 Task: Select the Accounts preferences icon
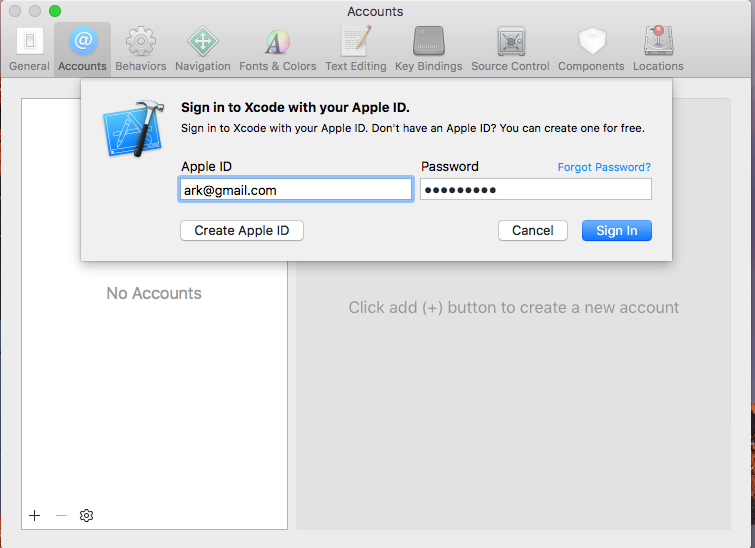82,50
